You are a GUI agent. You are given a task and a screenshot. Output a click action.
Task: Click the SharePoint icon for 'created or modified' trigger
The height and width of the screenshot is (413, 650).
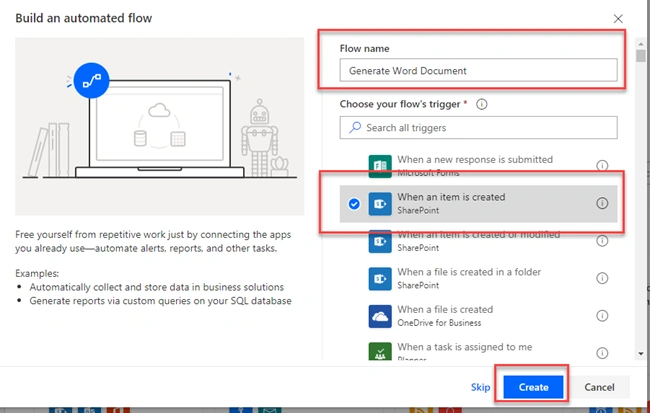click(x=380, y=241)
